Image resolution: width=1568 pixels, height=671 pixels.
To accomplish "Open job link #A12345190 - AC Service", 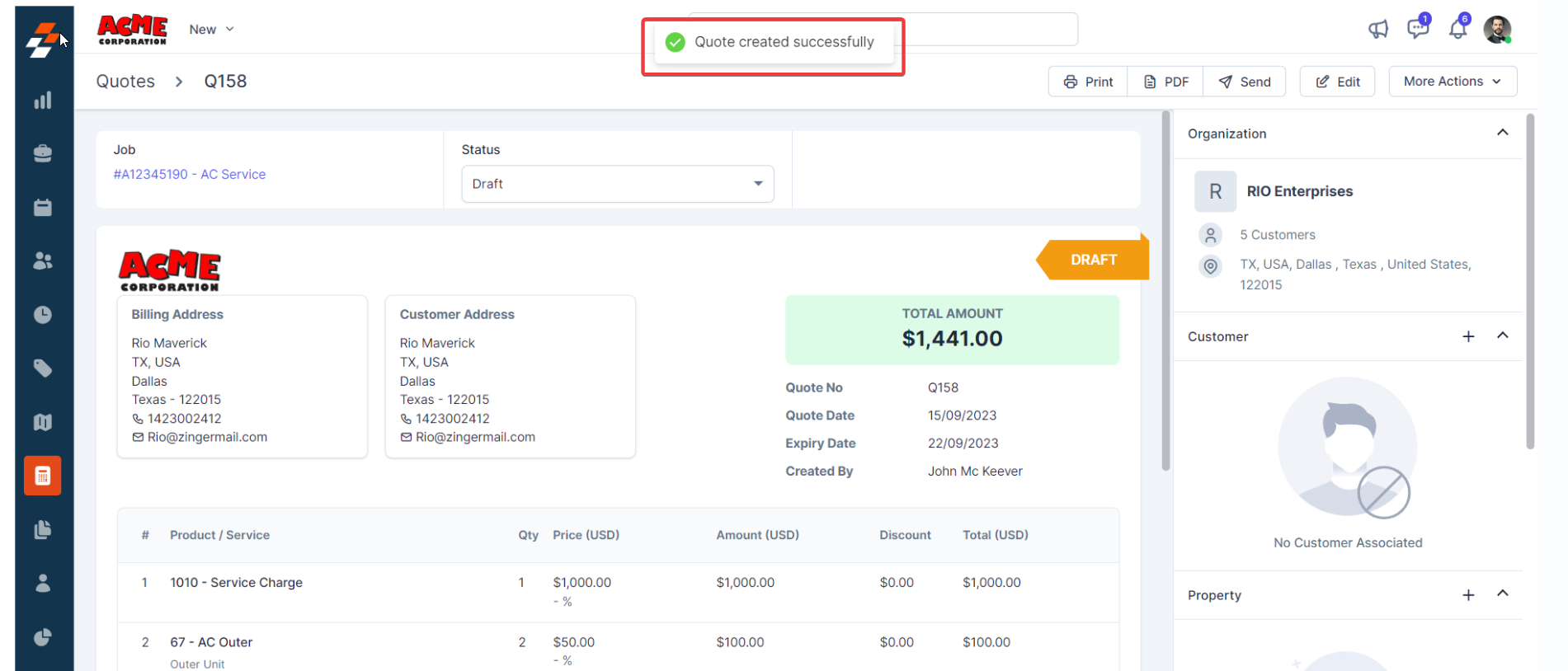I will 190,175.
